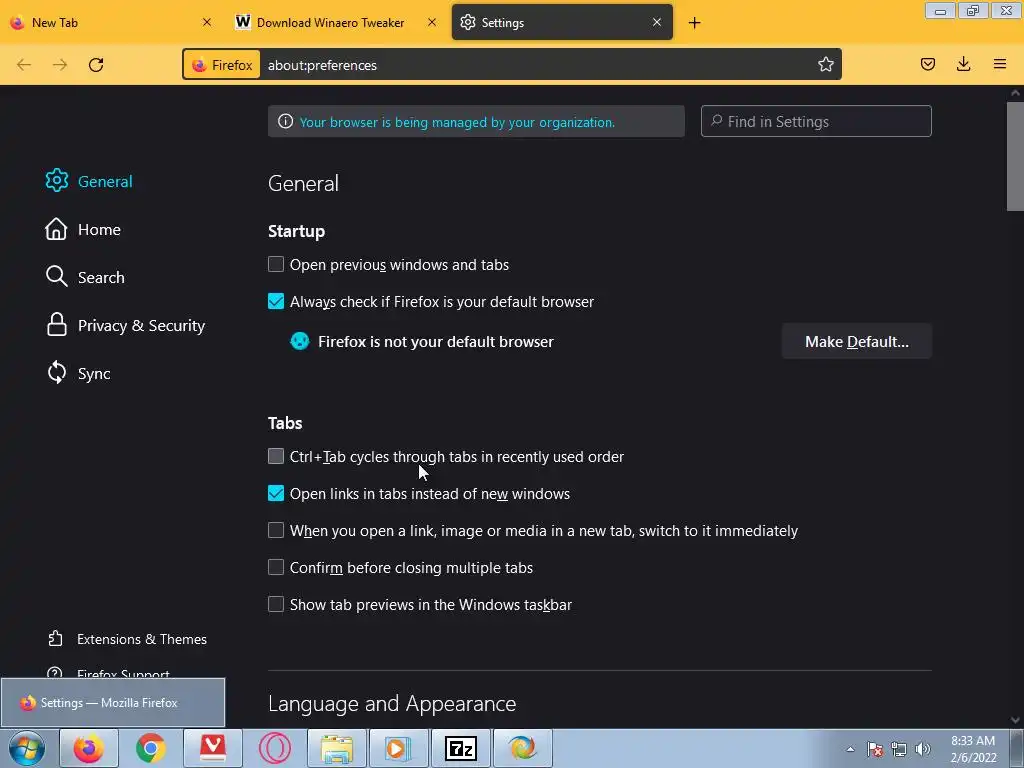Open the managed by your organization link
Image resolution: width=1024 pixels, height=768 pixels.
(x=457, y=122)
